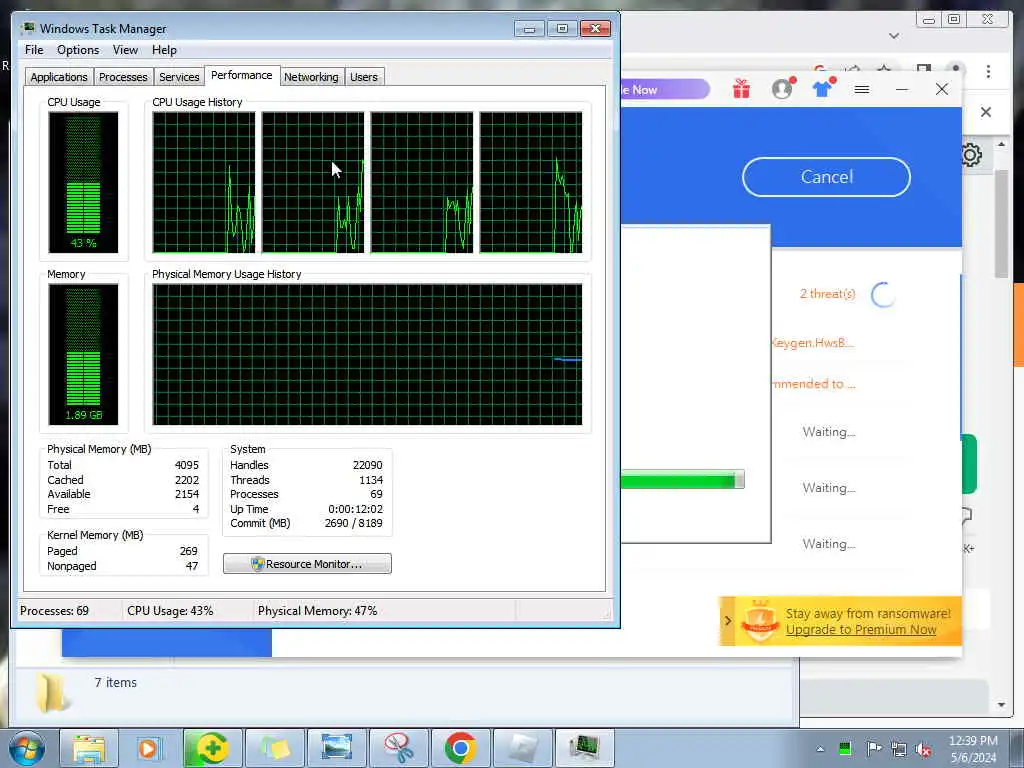
Task: Open the picture viewer taskbar icon
Action: tap(336, 748)
